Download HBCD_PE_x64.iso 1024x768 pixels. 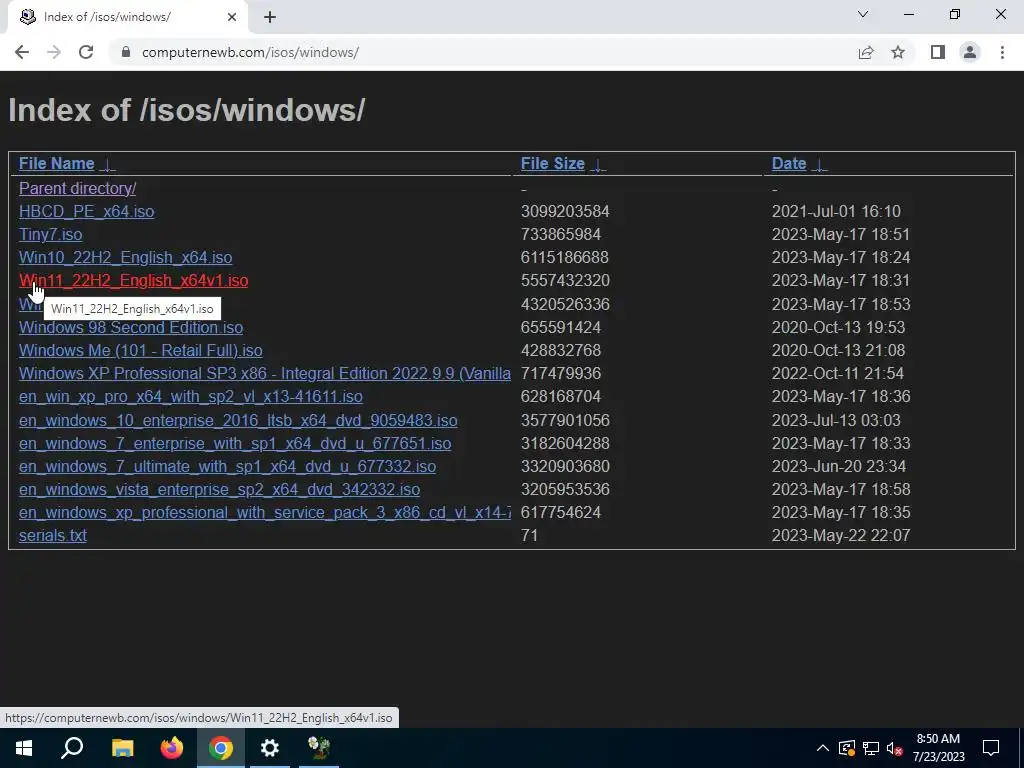[86, 212]
